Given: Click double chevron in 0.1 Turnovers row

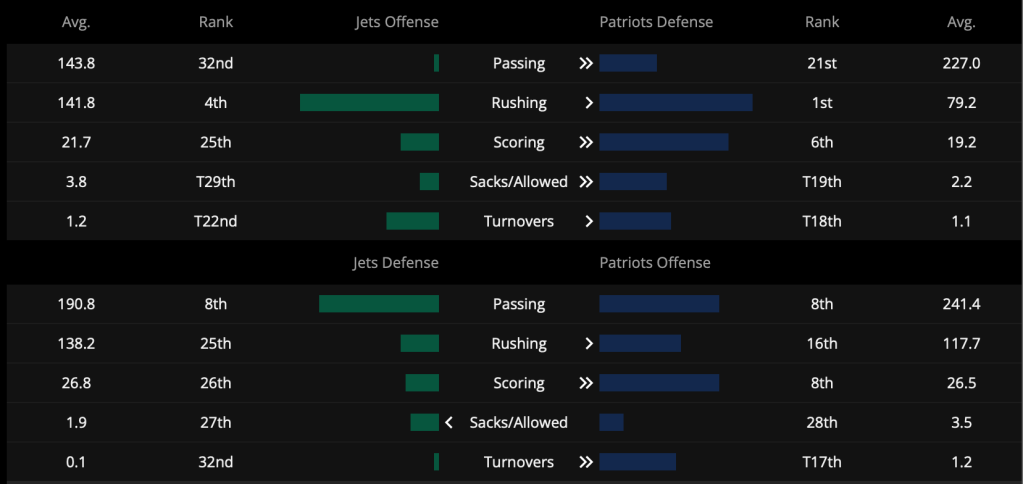Looking at the screenshot, I should point(586,462).
